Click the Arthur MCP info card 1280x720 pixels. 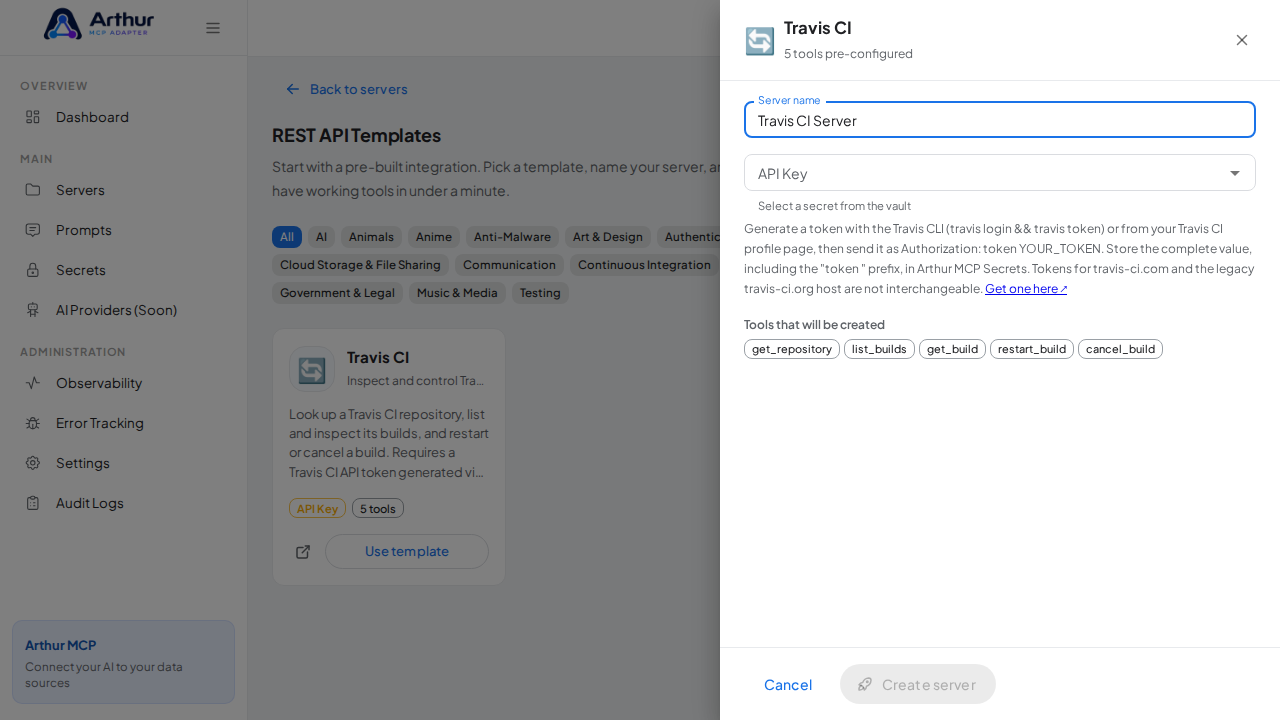(123, 662)
